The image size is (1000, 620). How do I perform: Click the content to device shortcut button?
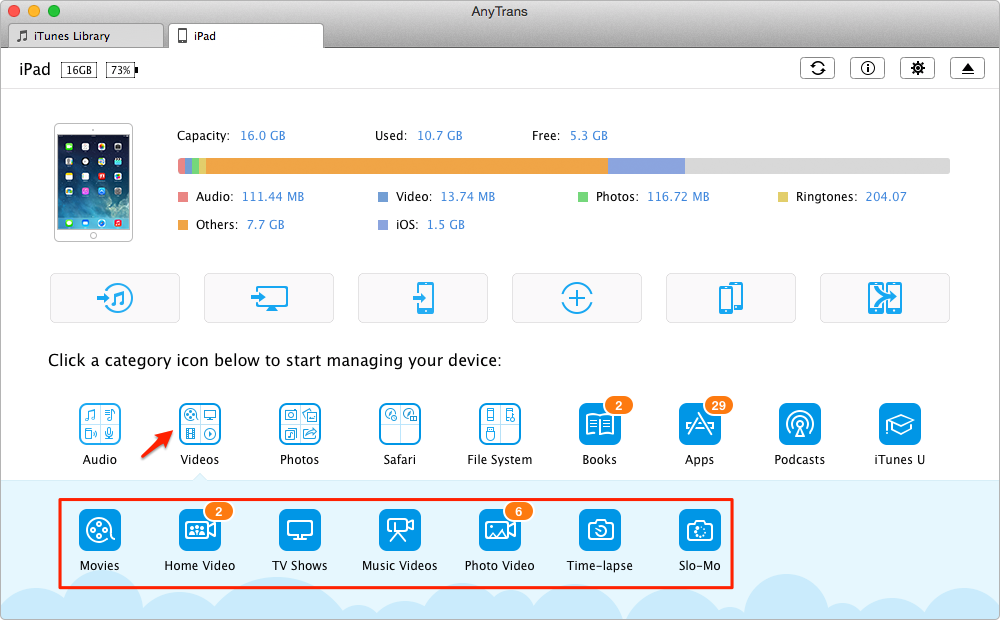click(423, 298)
